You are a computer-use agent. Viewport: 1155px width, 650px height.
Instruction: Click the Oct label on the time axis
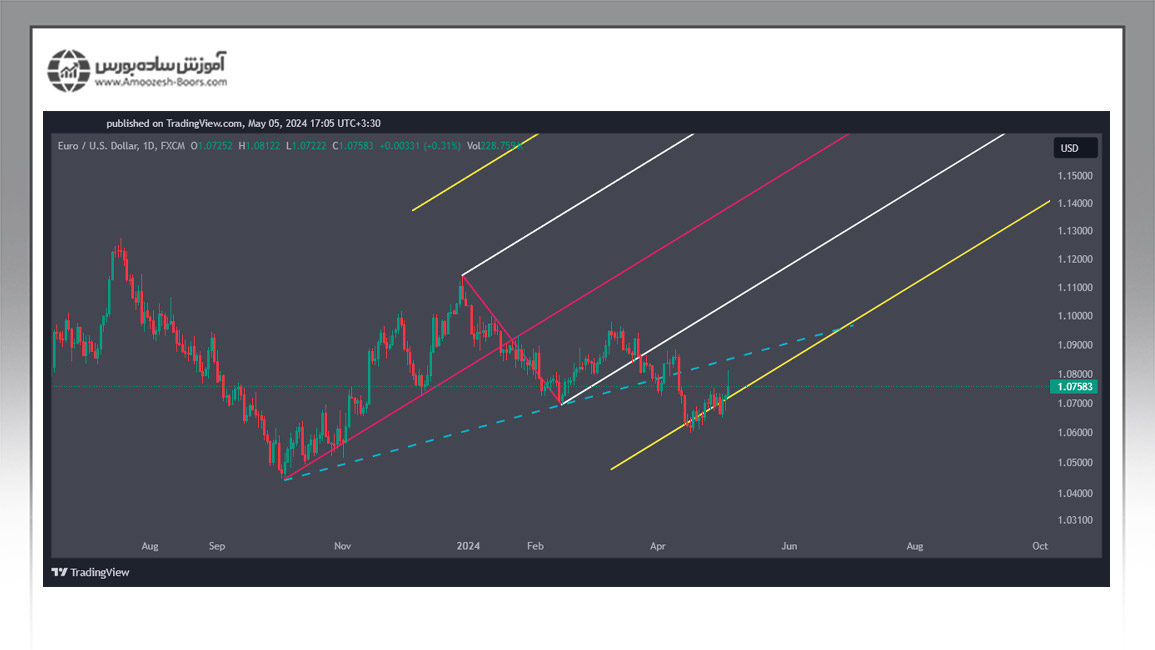click(x=1040, y=546)
